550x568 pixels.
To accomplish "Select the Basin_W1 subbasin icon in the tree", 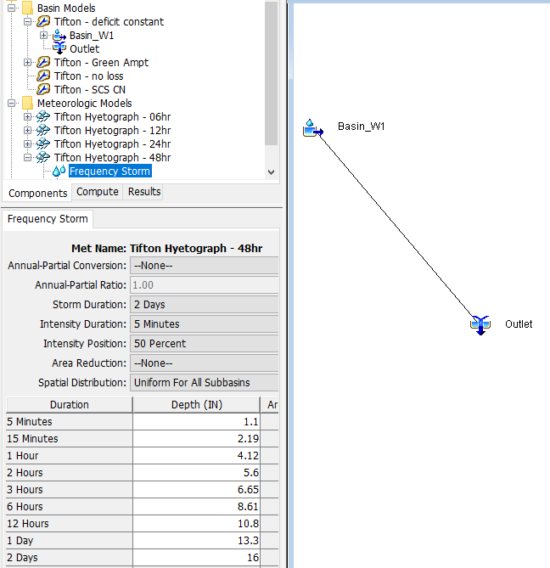I will 59,35.
